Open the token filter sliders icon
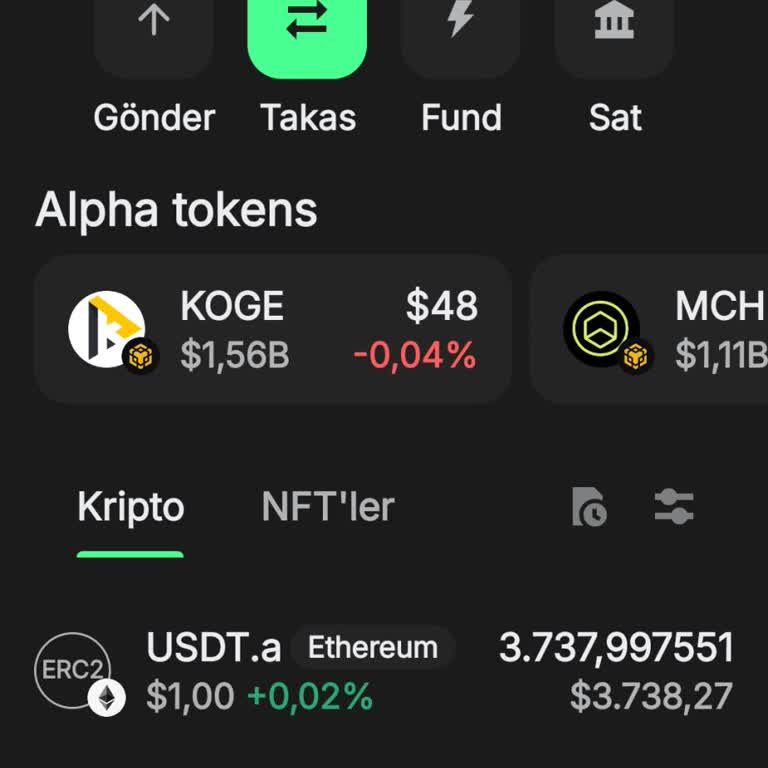 click(674, 507)
